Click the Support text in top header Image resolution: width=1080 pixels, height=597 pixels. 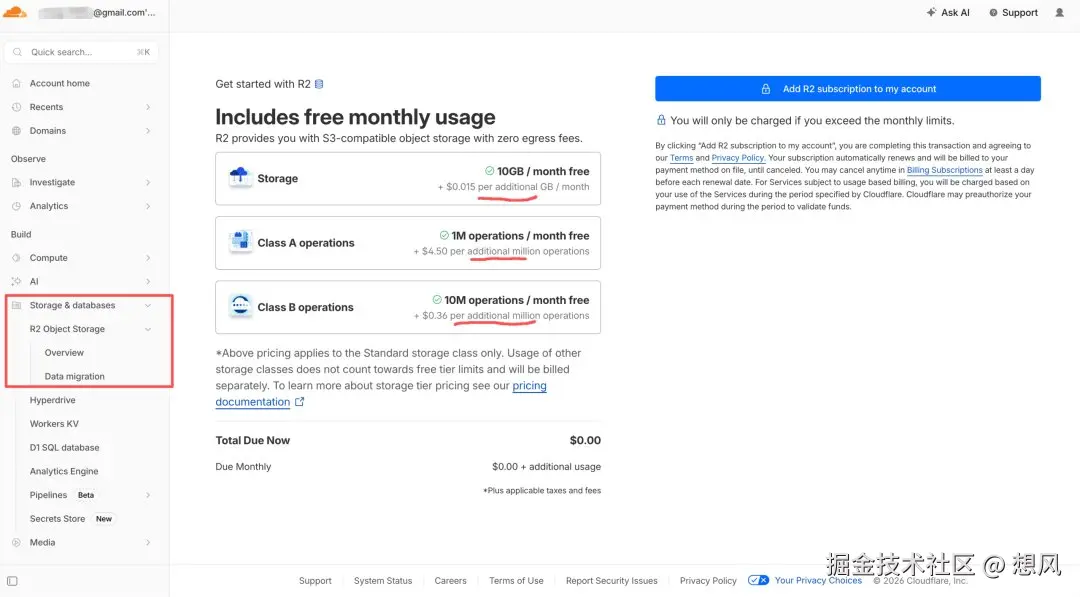tap(1019, 12)
